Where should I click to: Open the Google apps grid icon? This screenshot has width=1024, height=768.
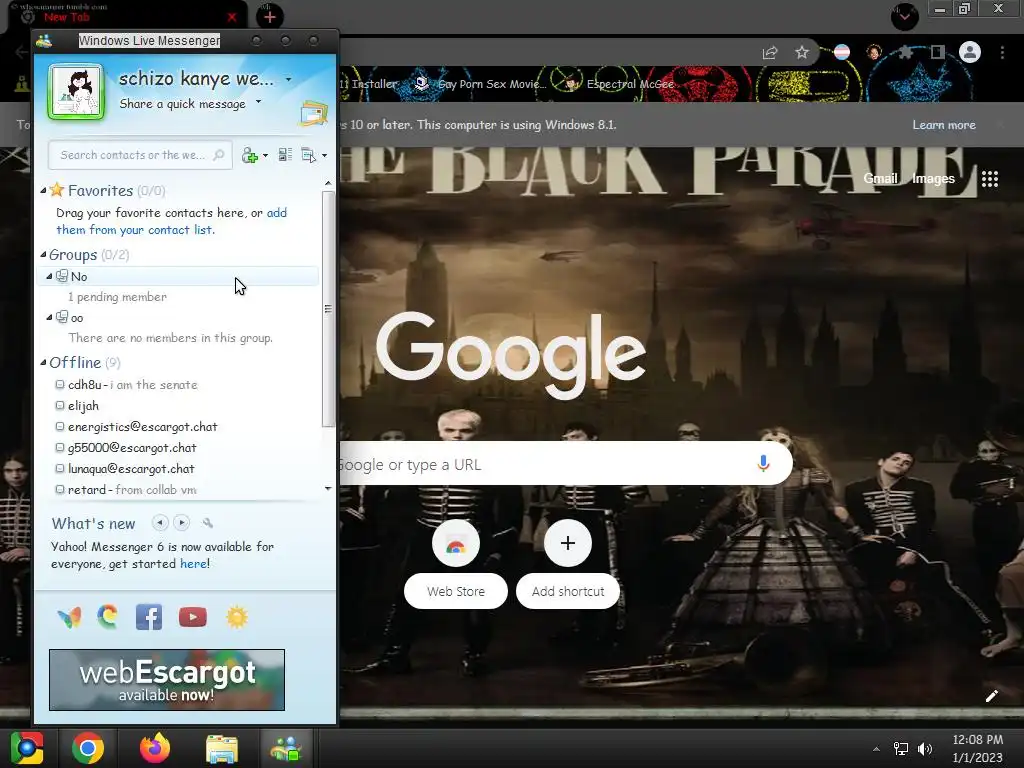click(x=990, y=179)
